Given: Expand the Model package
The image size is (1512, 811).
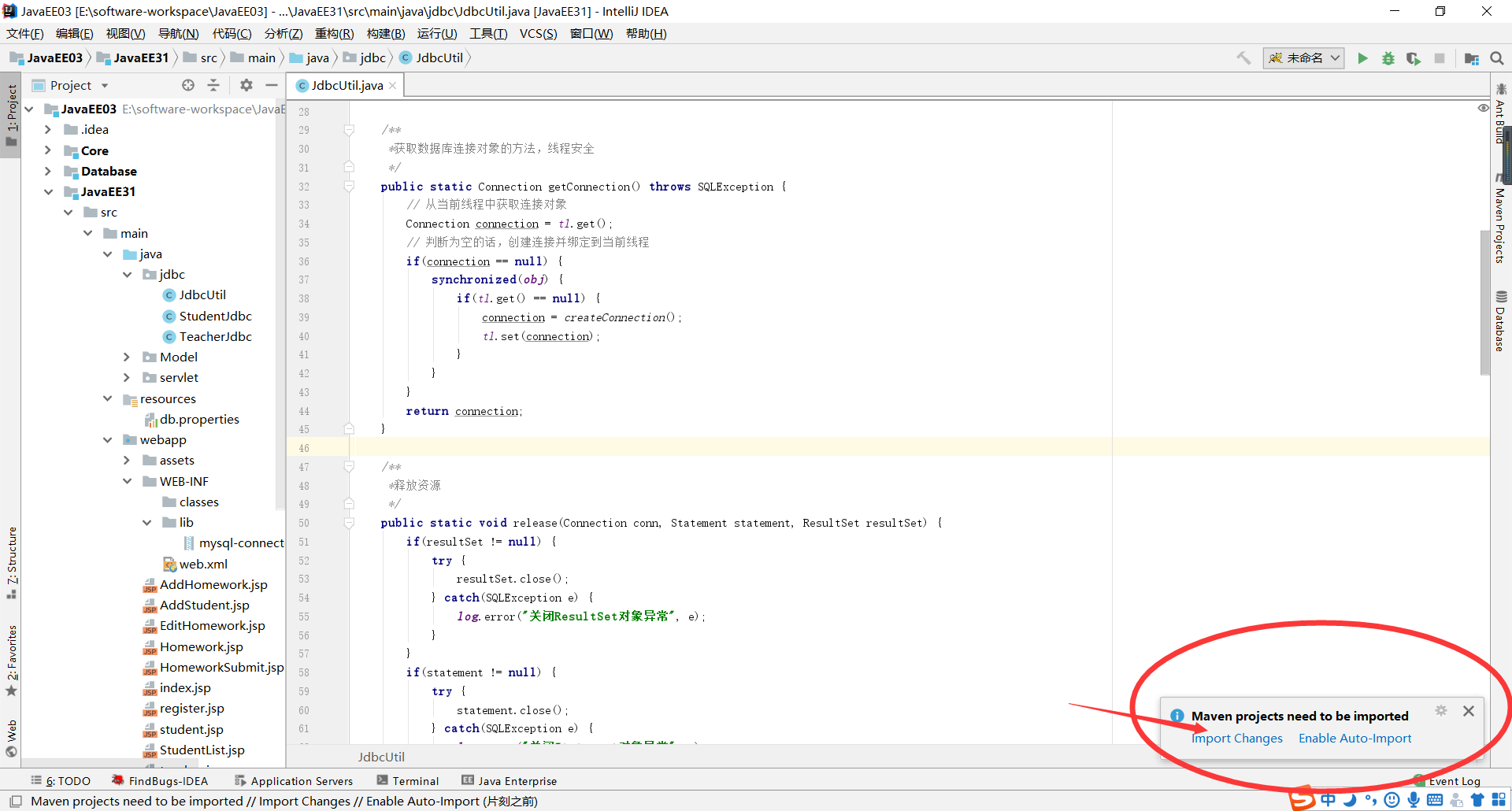Looking at the screenshot, I should (x=127, y=357).
